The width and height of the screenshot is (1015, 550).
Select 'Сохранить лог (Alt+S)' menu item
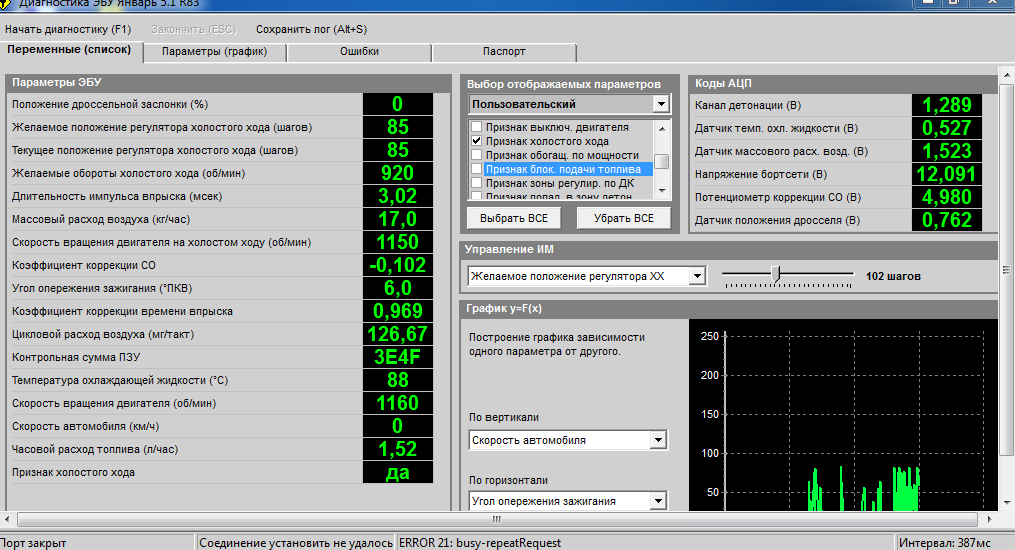click(311, 29)
